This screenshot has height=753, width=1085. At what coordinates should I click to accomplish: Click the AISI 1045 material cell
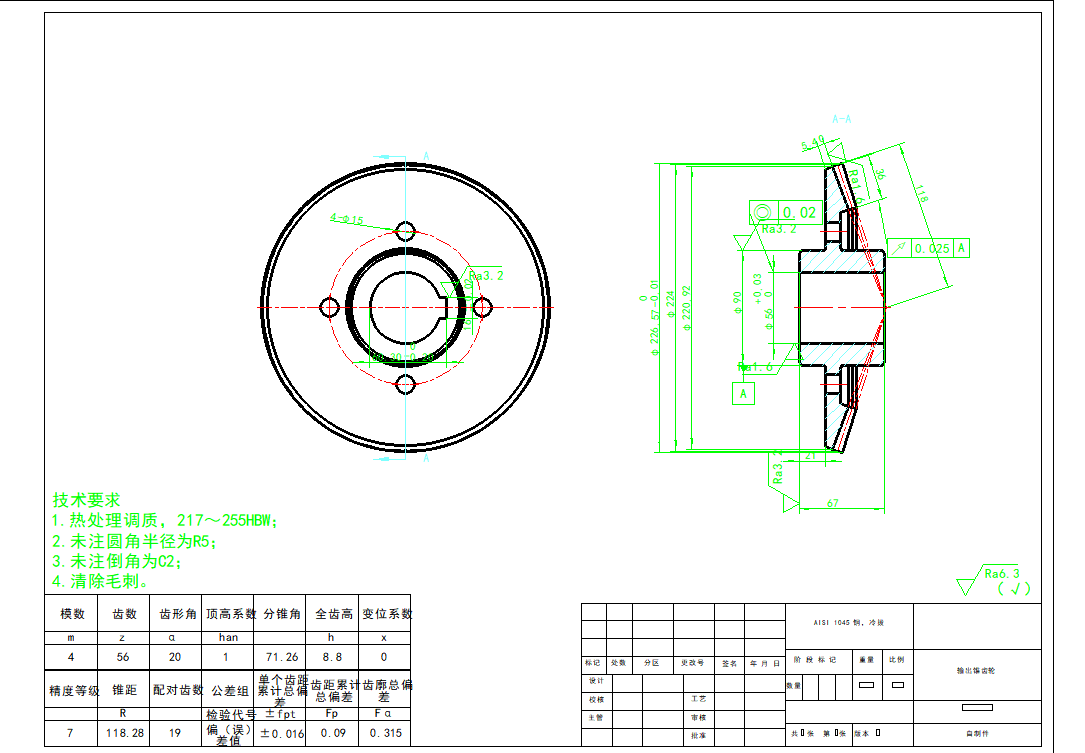[x=849, y=622]
